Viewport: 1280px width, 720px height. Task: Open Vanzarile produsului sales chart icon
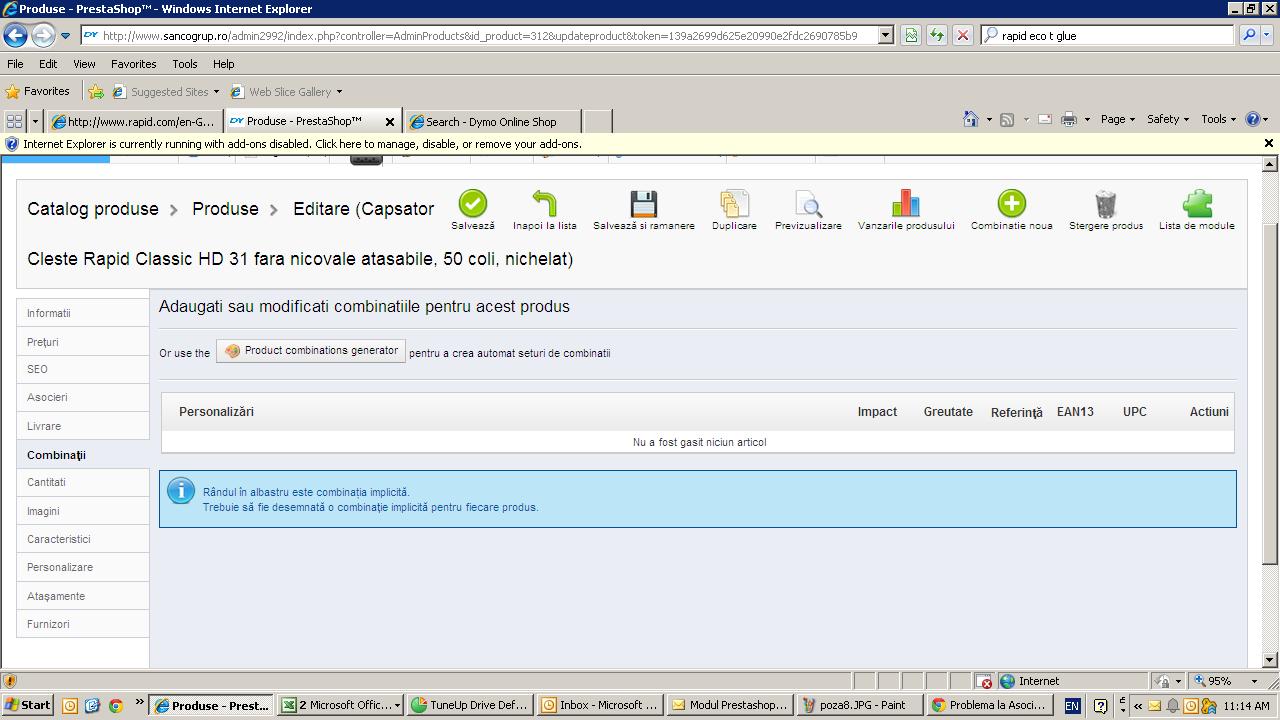(906, 204)
